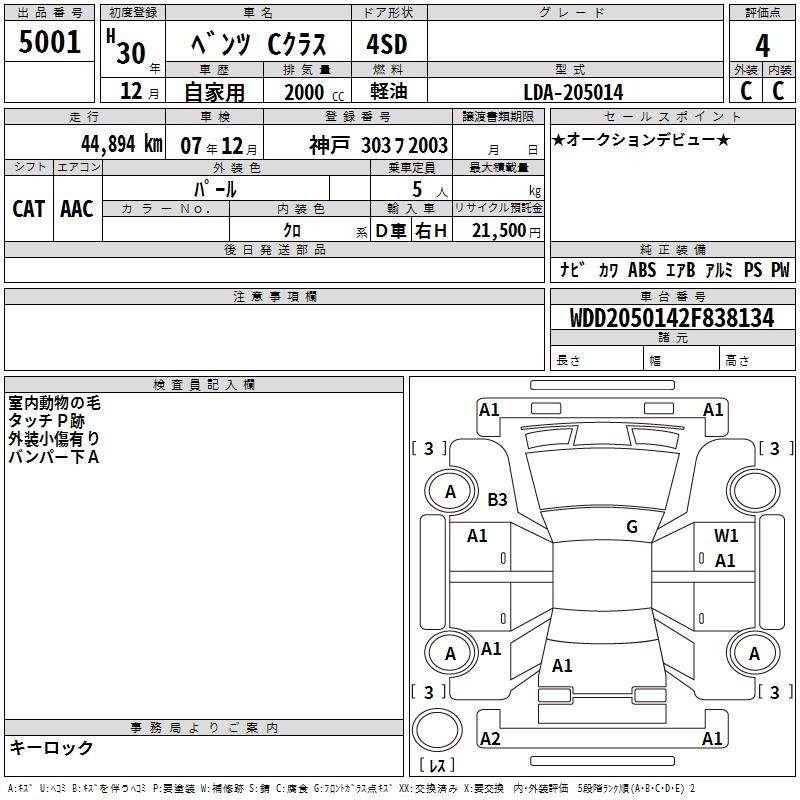
Task: Select door type 4SD
Action: click(x=387, y=44)
